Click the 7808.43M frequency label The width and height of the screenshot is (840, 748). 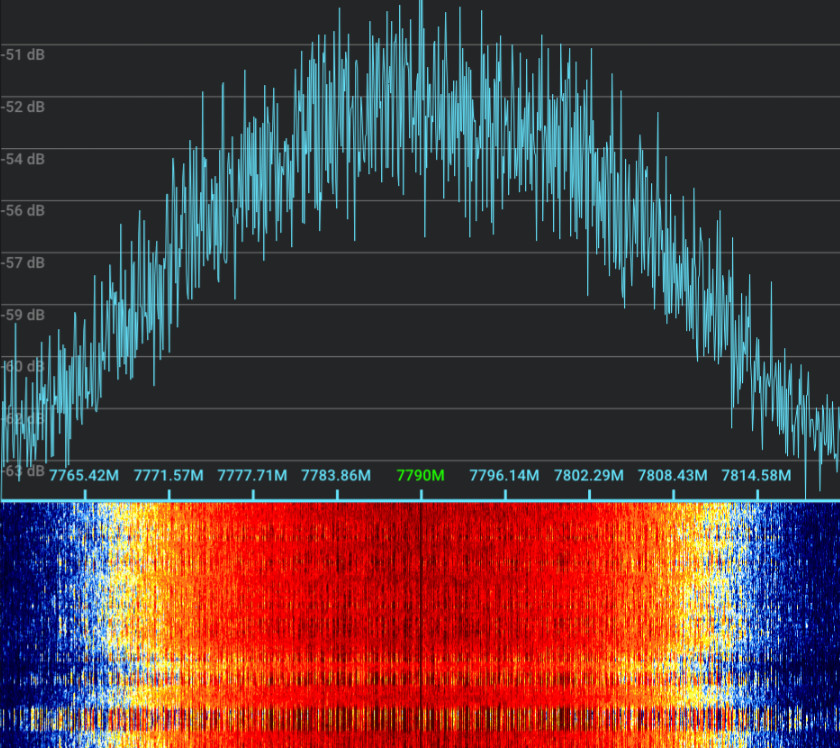[673, 475]
